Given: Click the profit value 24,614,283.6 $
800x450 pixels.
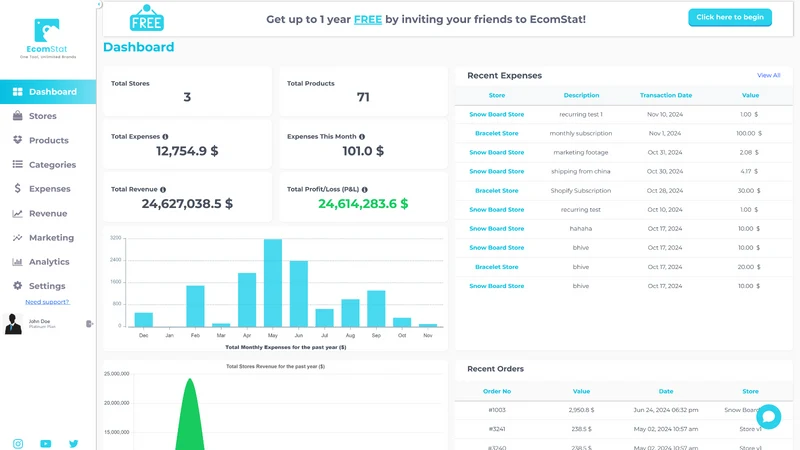Looking at the screenshot, I should [363, 204].
